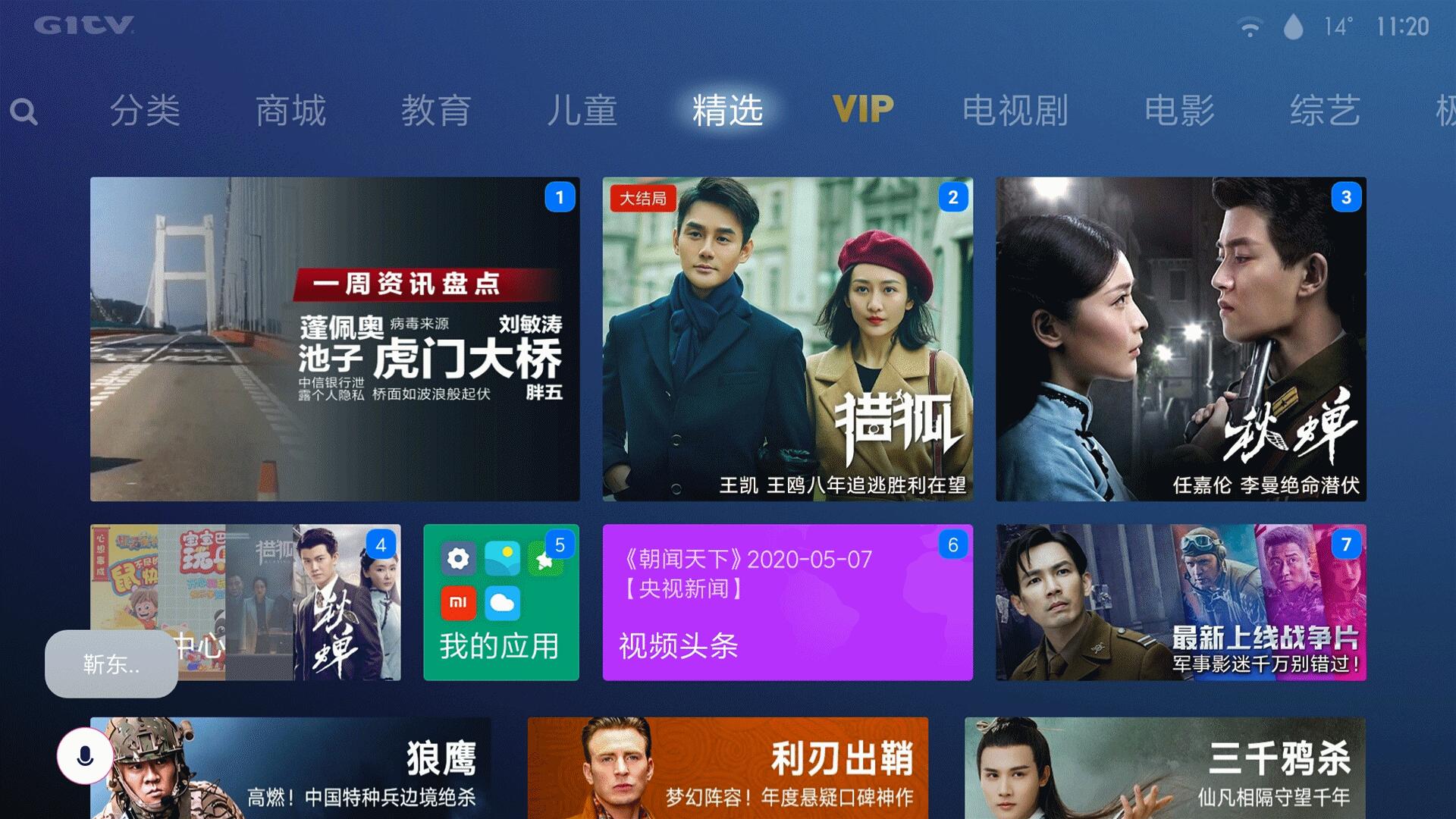Screen dimensions: 1456x819
Task: Switch to the 电视剧 tab
Action: click(1015, 111)
